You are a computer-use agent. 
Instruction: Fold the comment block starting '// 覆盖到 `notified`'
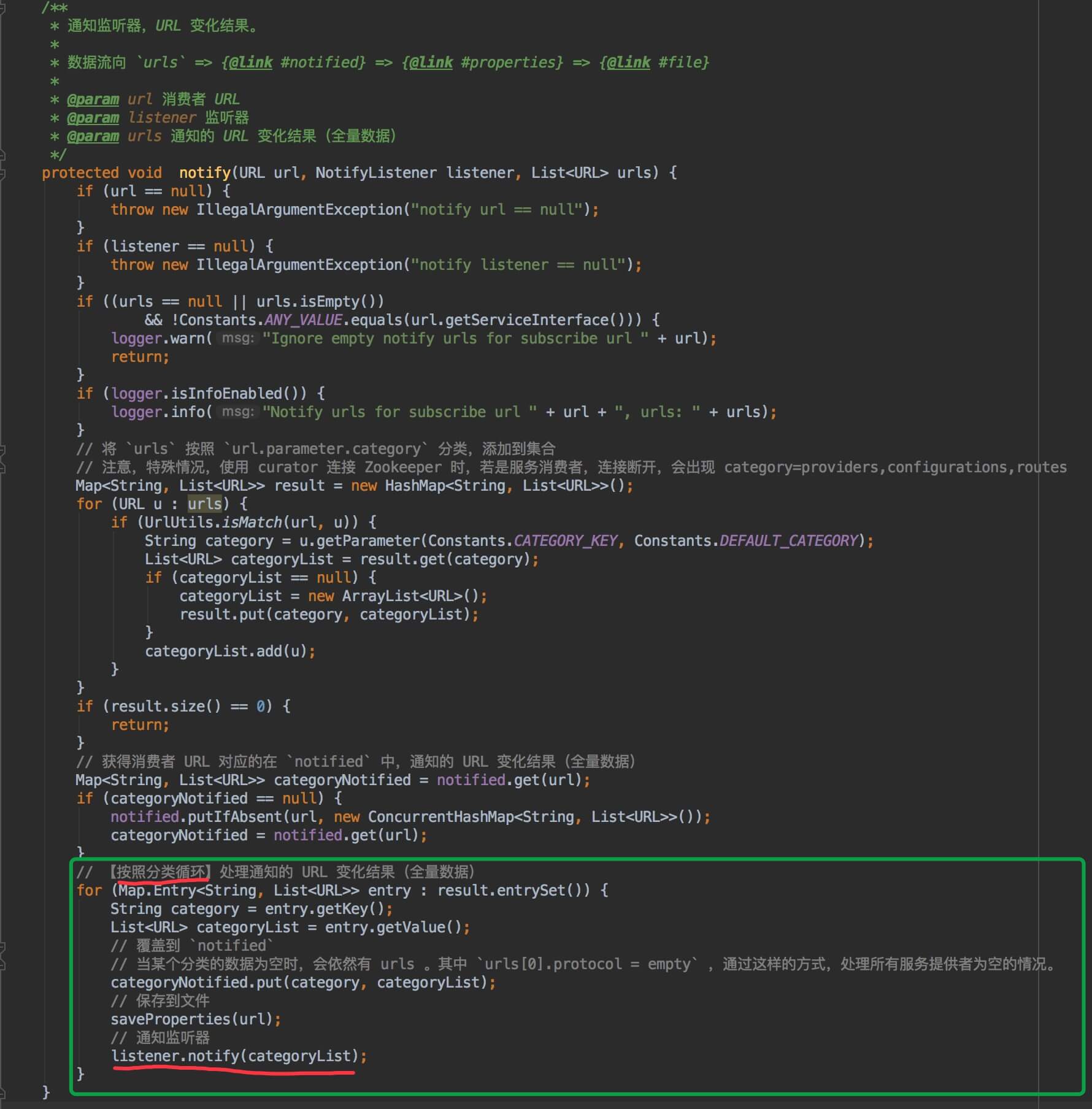[x=2, y=946]
